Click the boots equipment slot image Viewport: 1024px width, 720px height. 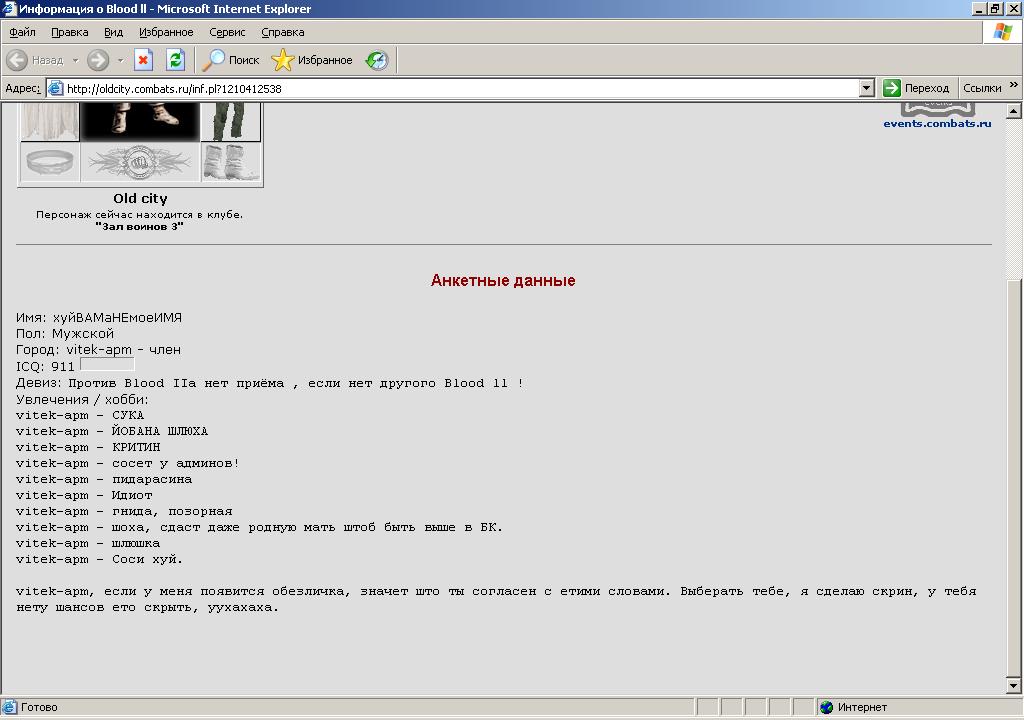point(231,162)
